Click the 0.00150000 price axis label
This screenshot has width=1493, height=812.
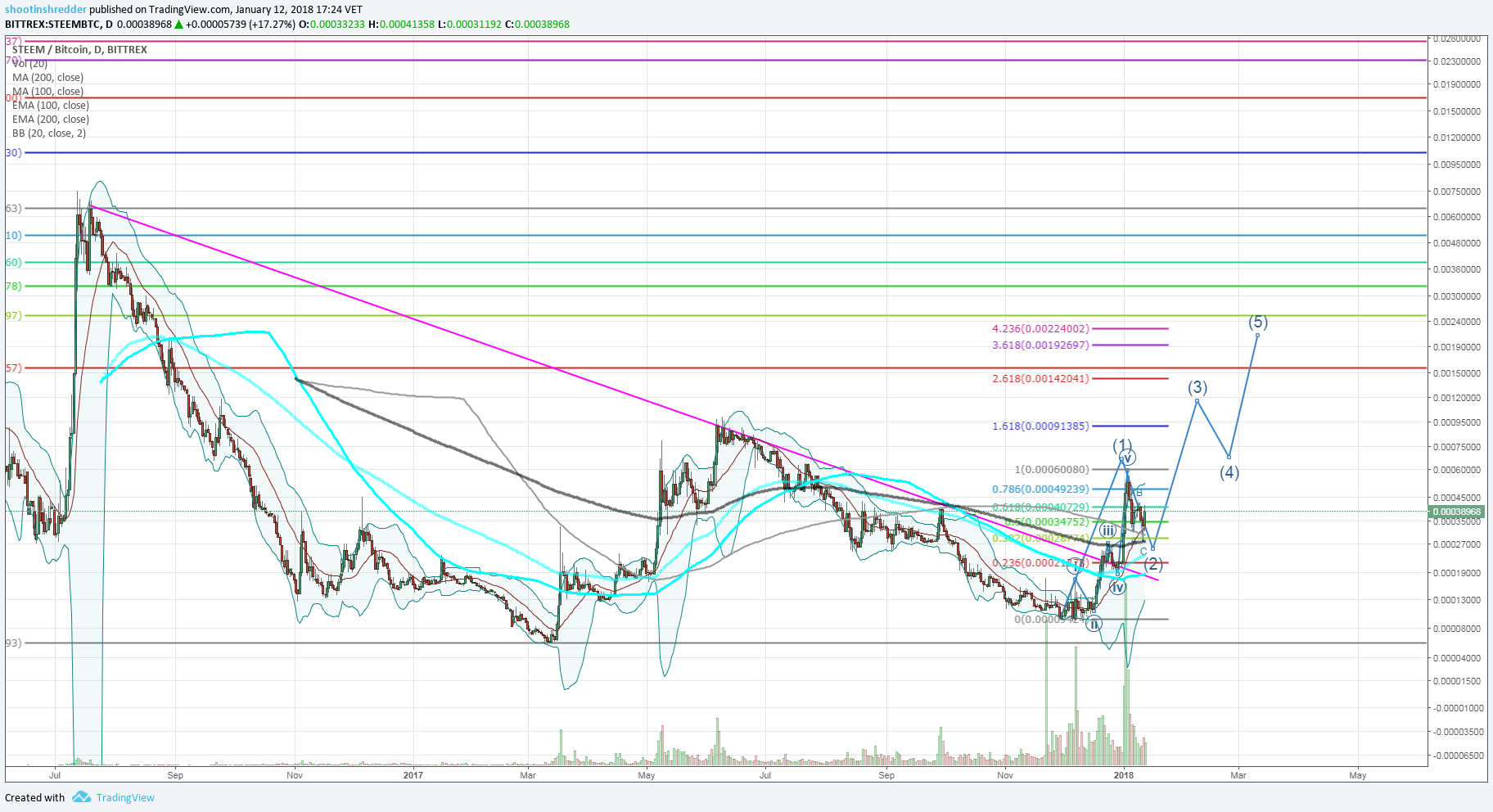coord(1457,373)
